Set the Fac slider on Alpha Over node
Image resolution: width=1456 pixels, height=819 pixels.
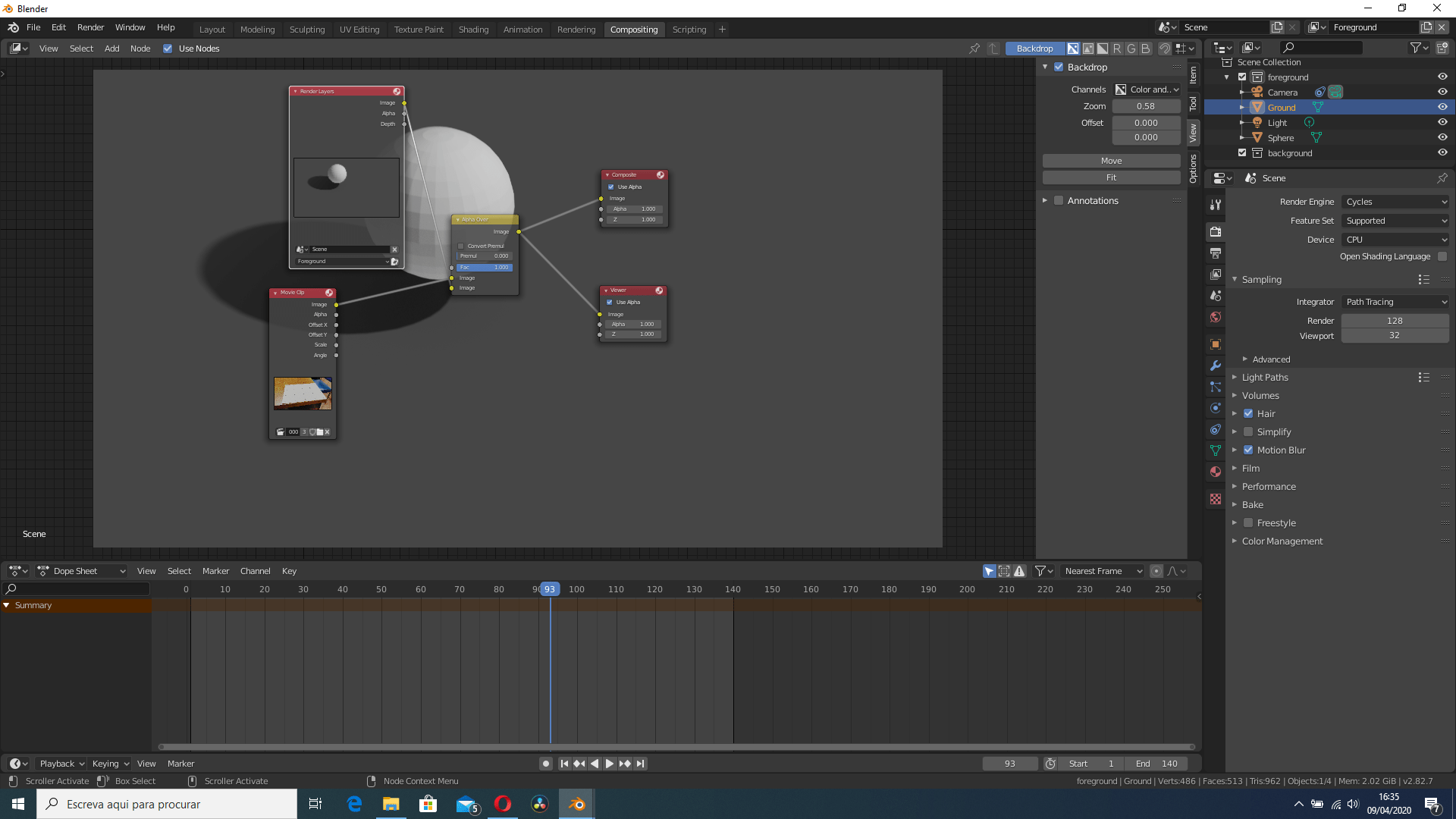[485, 267]
